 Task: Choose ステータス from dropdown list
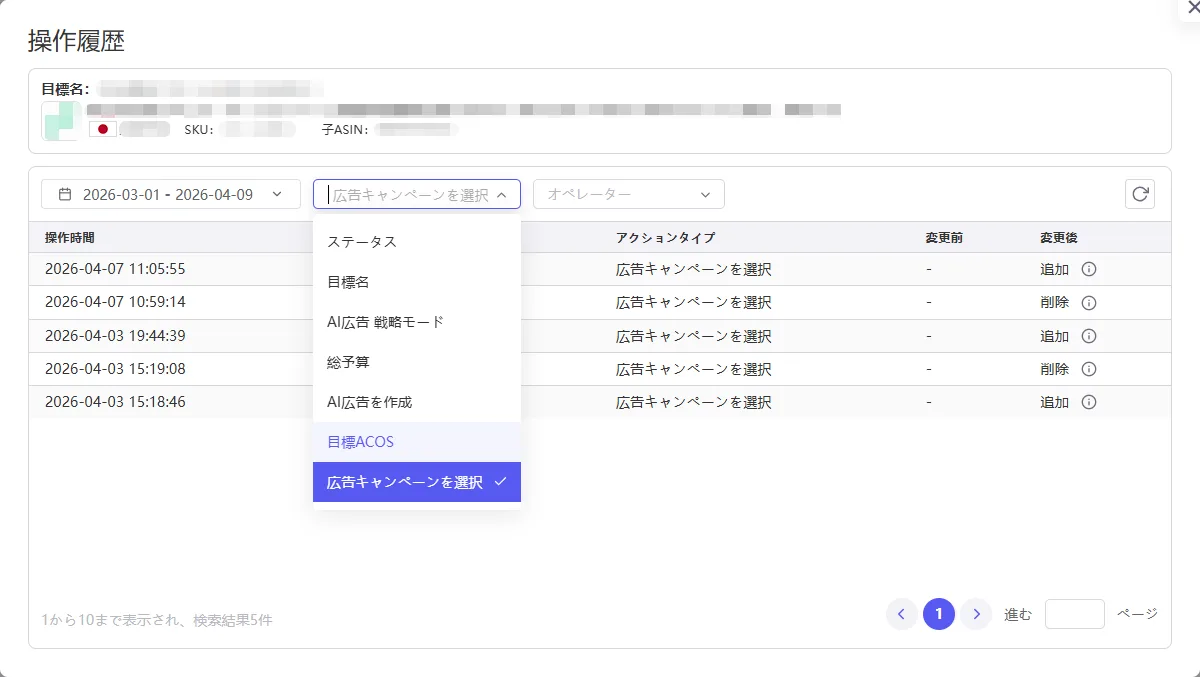pyautogui.click(x=417, y=242)
